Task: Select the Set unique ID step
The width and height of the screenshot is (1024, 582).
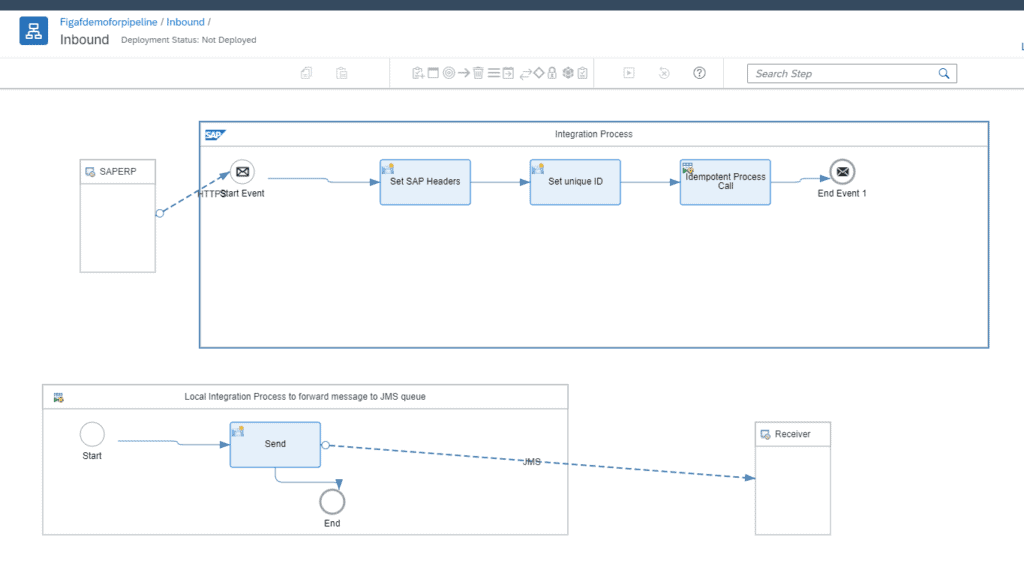Action: [575, 182]
